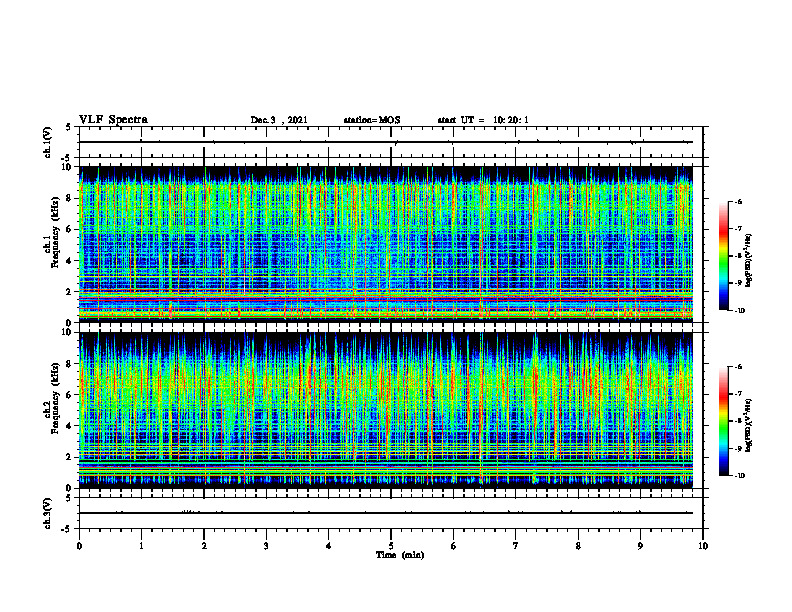Select the ch.2 "Frequency (kHz)" axis label
The height and width of the screenshot is (612, 792).
coord(55,396)
